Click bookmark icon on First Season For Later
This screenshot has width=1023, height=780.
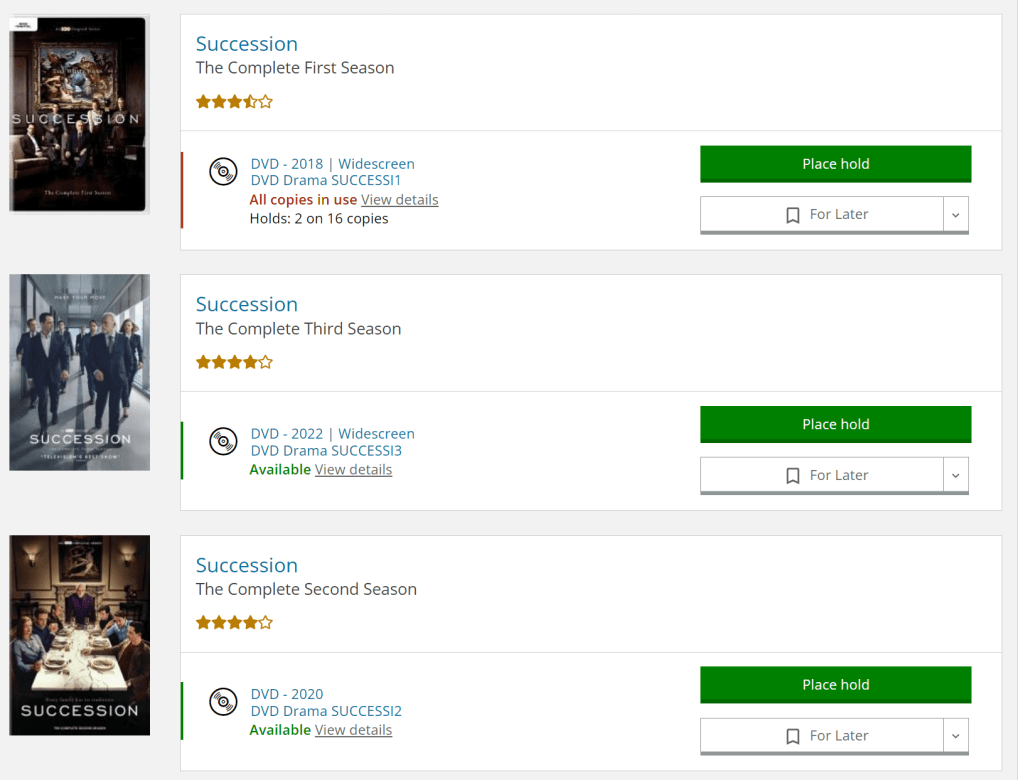click(793, 215)
